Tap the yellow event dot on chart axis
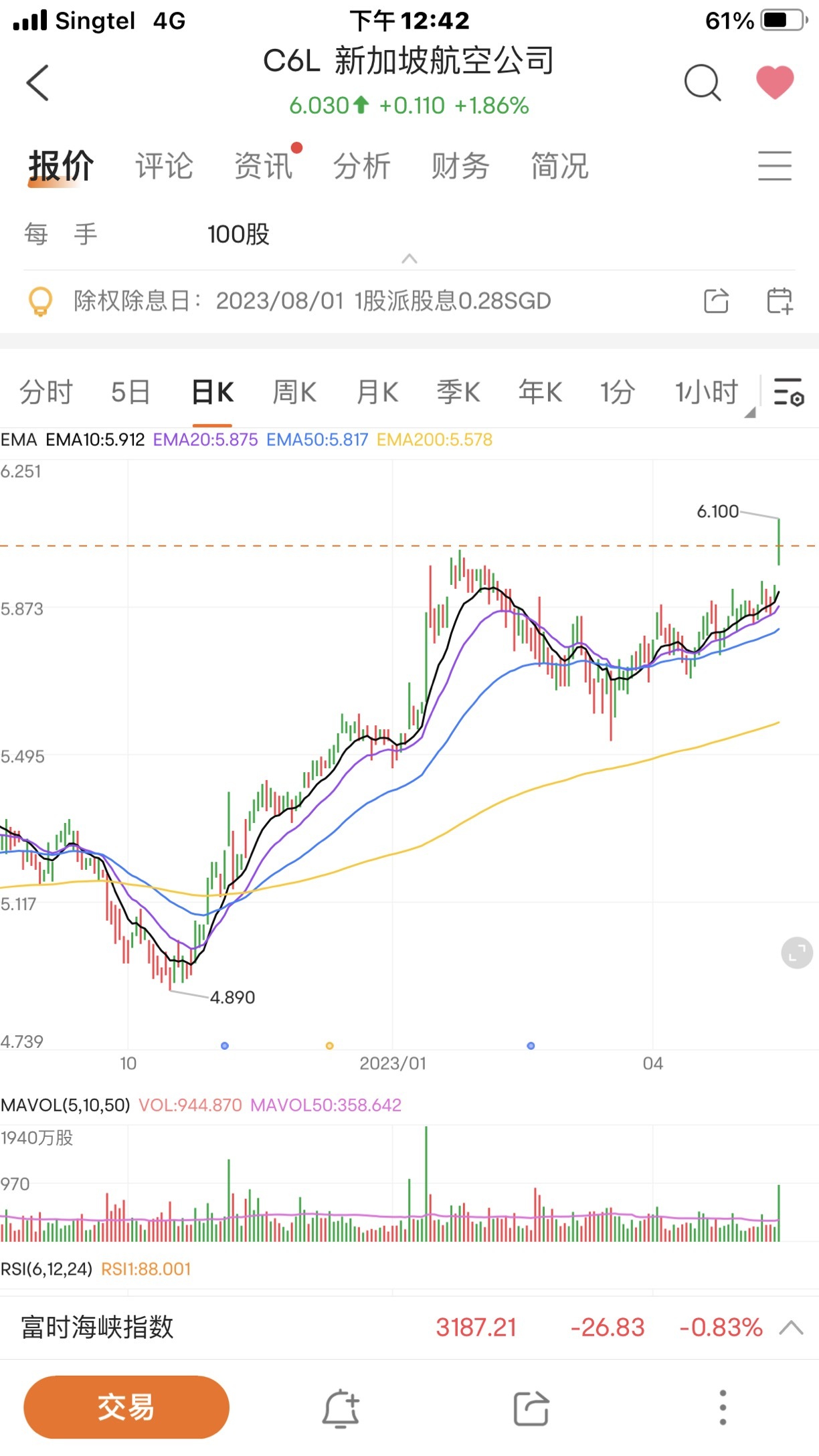819x1456 pixels. (x=329, y=1045)
